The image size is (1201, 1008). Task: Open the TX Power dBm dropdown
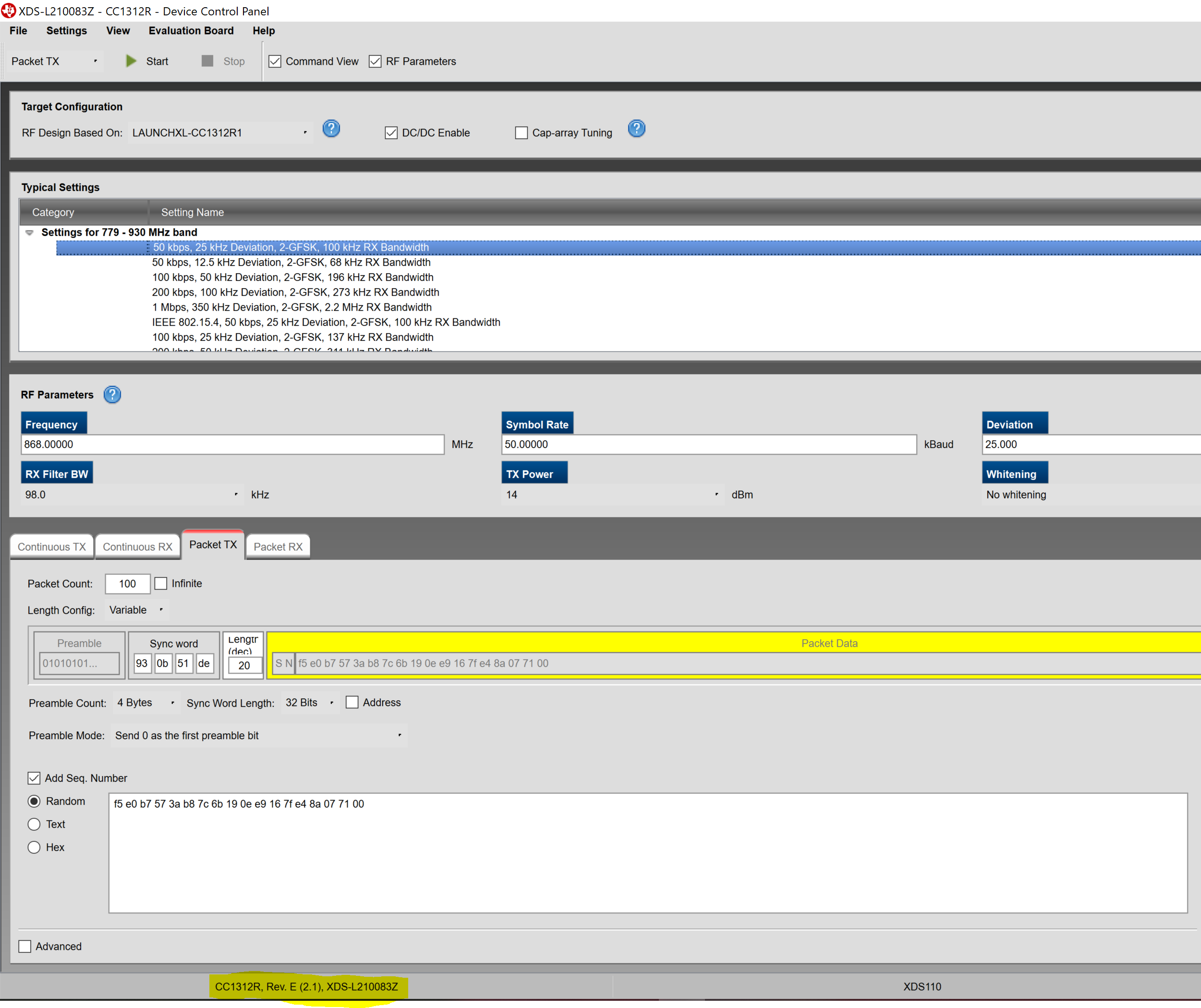pos(716,495)
